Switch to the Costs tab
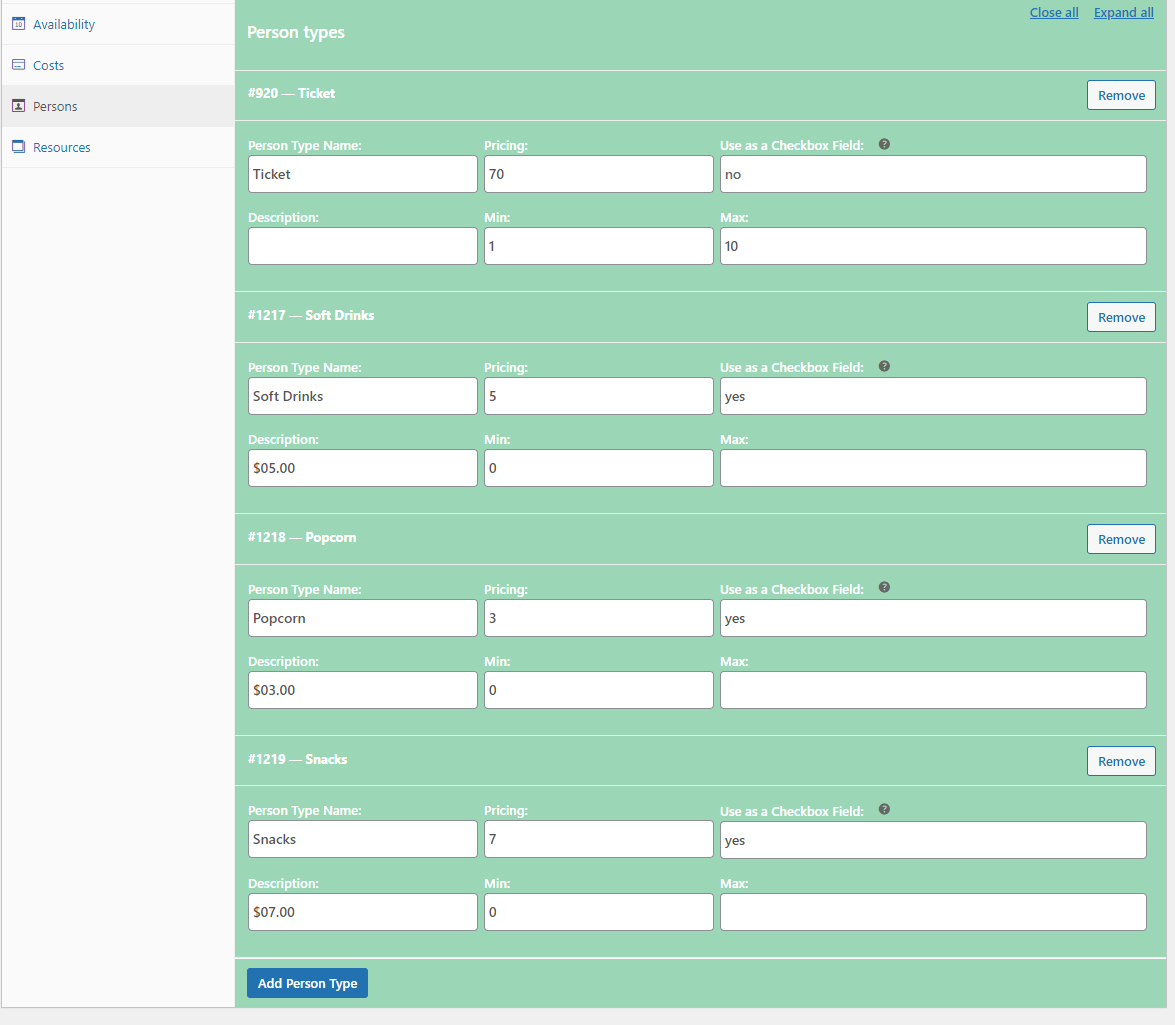The image size is (1175, 1025). (x=50, y=64)
